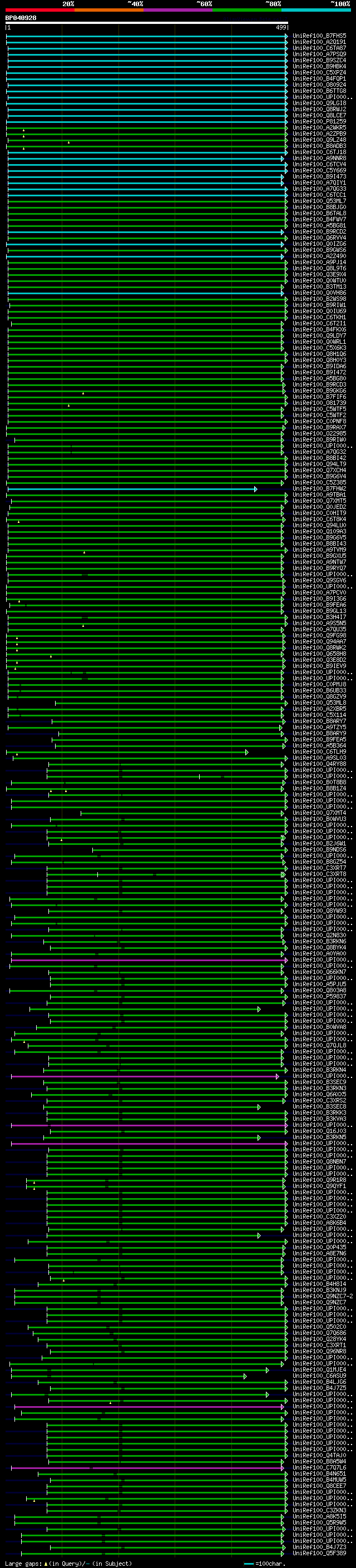Viewport: 356px width, 1568px height.
Task: Click the green ~80% identity scale segment
Action: point(247,10)
